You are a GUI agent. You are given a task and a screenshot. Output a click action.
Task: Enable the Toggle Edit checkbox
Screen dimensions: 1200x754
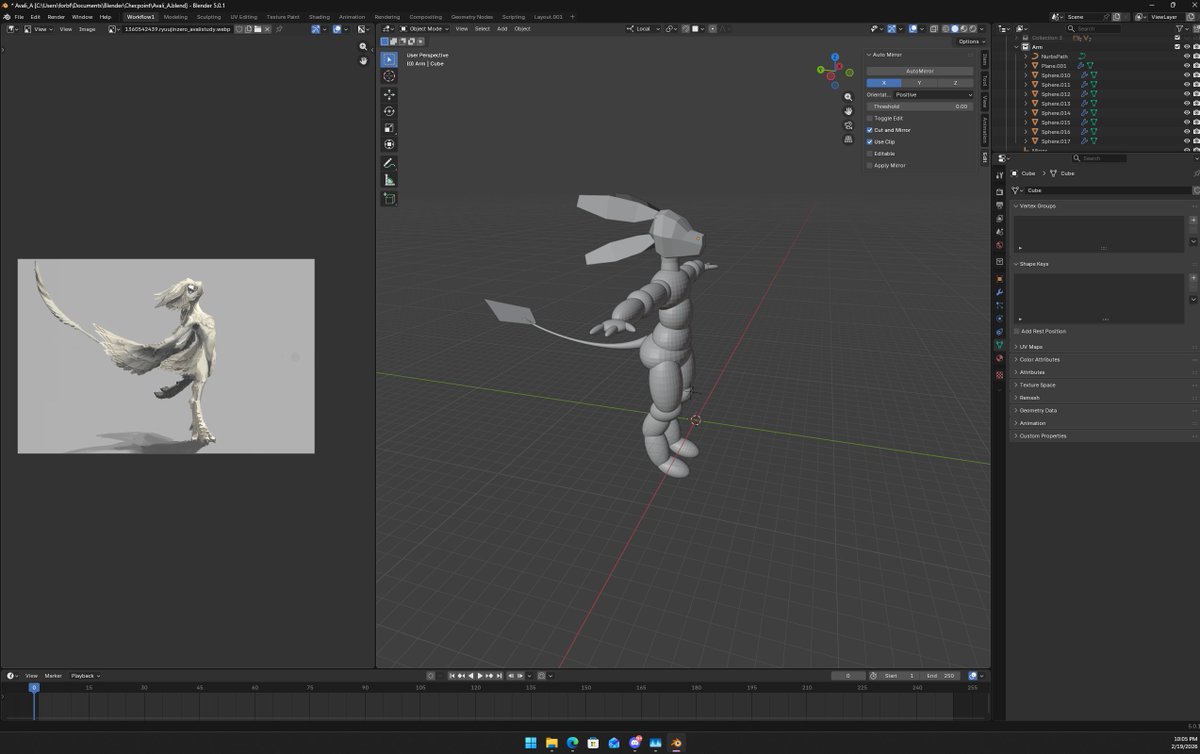pyautogui.click(x=870, y=118)
